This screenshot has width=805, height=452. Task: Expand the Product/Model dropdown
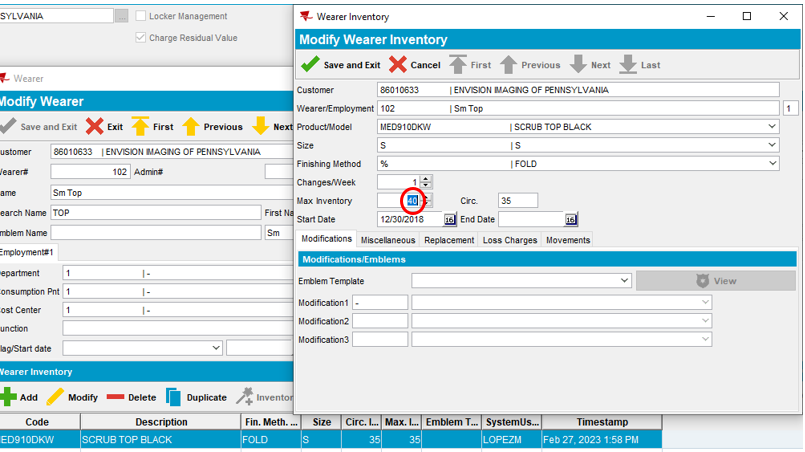click(771, 127)
